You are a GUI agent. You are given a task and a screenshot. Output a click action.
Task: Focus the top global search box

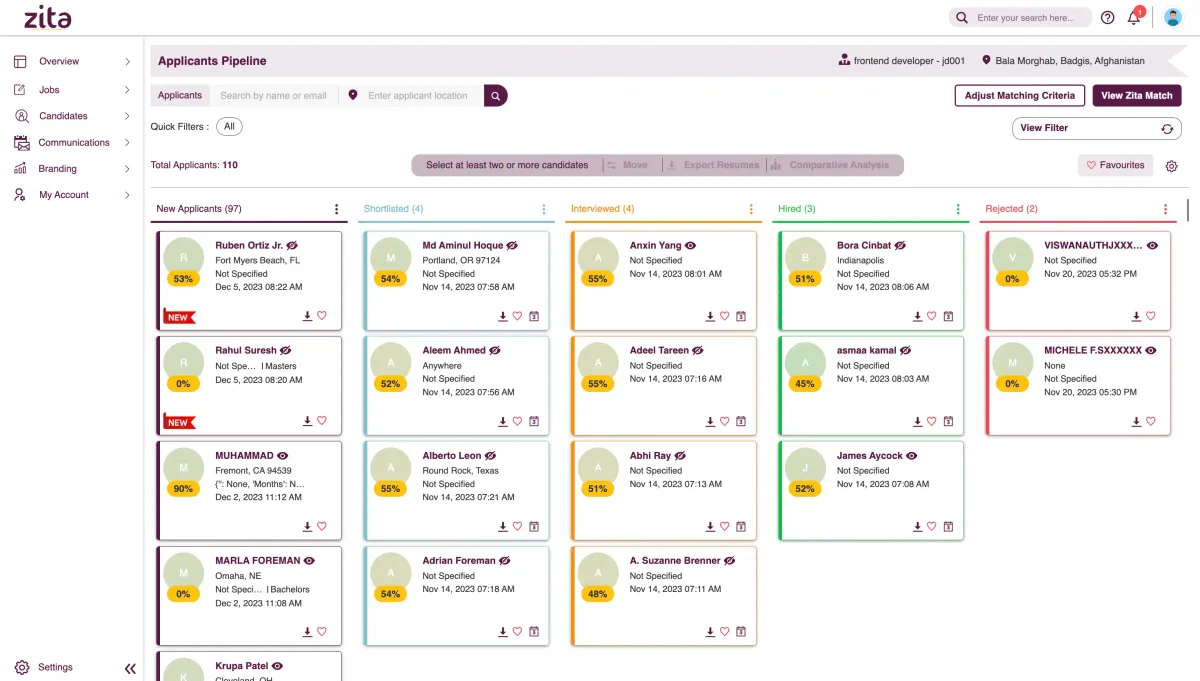click(x=1020, y=18)
